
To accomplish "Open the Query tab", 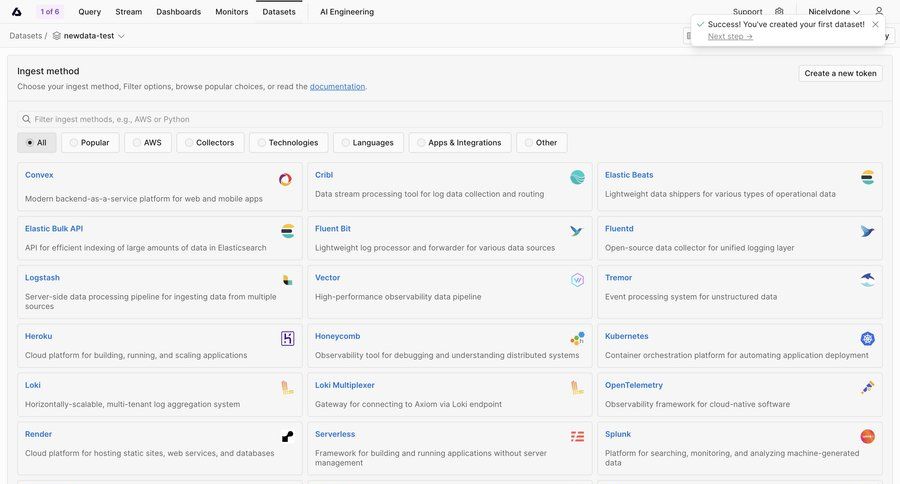I will coord(90,11).
